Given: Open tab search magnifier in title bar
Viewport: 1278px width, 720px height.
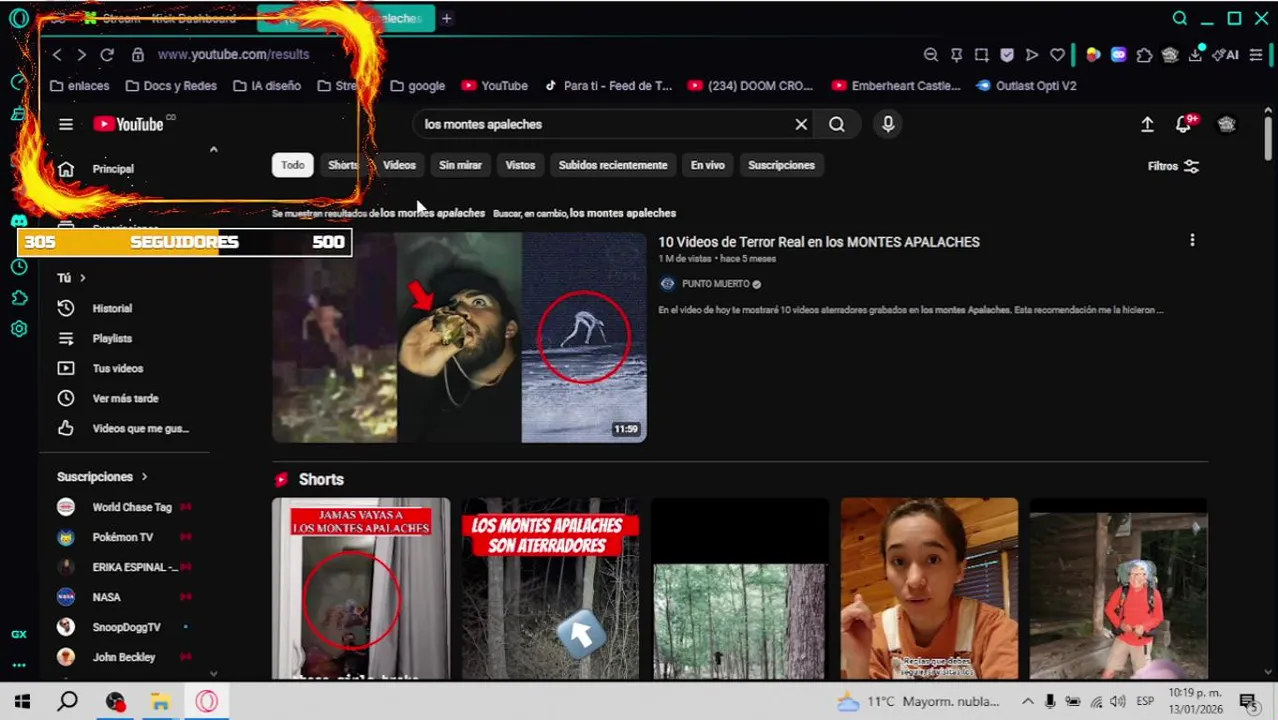Looking at the screenshot, I should [x=1180, y=18].
